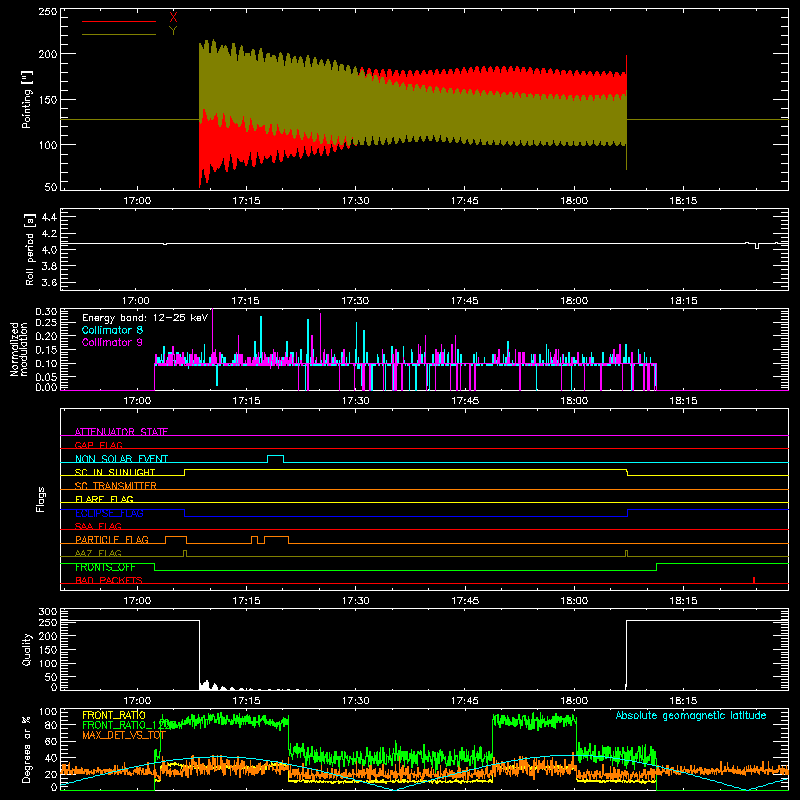Click the '4.4' tick on Roll period axis
This screenshot has height=800, width=800.
coord(49,217)
